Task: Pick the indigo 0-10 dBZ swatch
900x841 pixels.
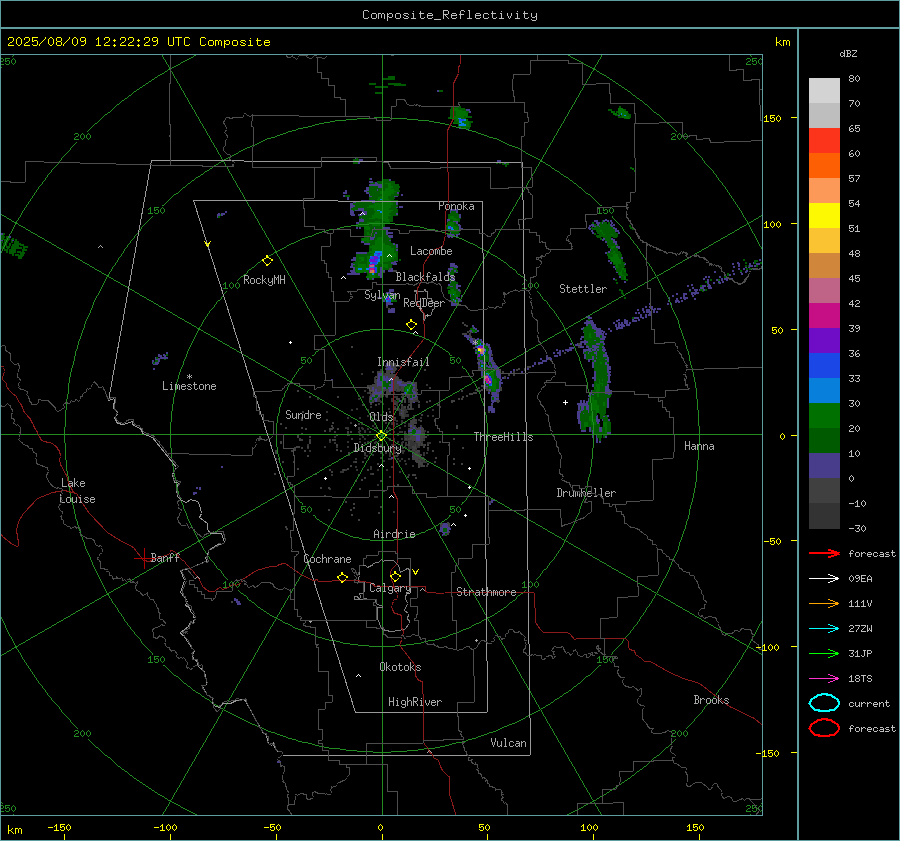Action: tap(824, 465)
